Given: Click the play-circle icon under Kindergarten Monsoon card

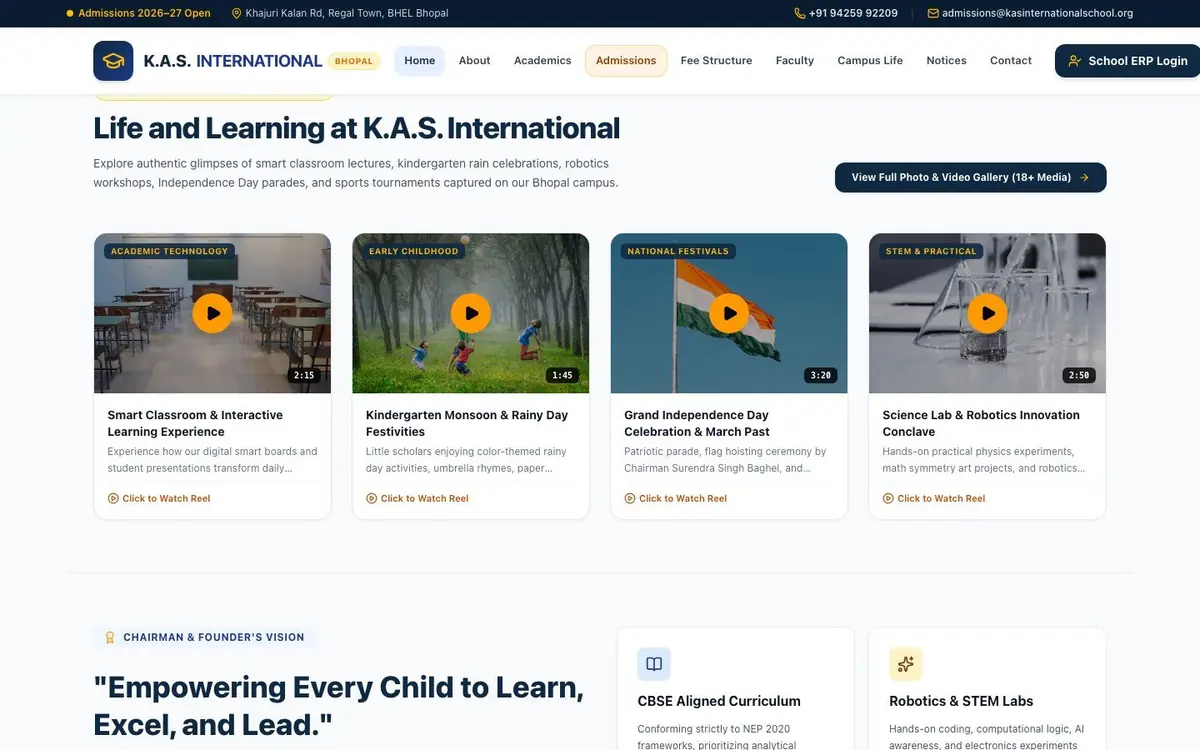Looking at the screenshot, I should [x=372, y=498].
